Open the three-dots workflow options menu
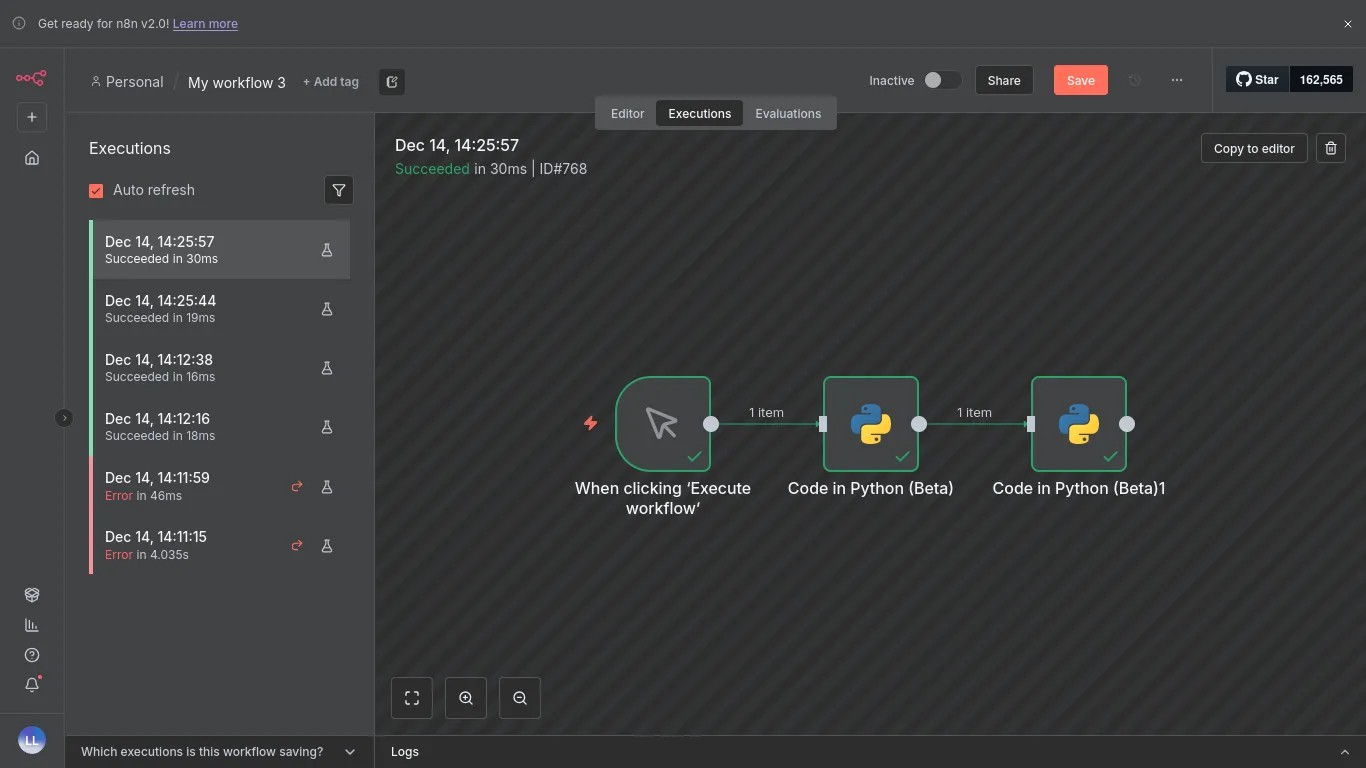 pyautogui.click(x=1177, y=80)
